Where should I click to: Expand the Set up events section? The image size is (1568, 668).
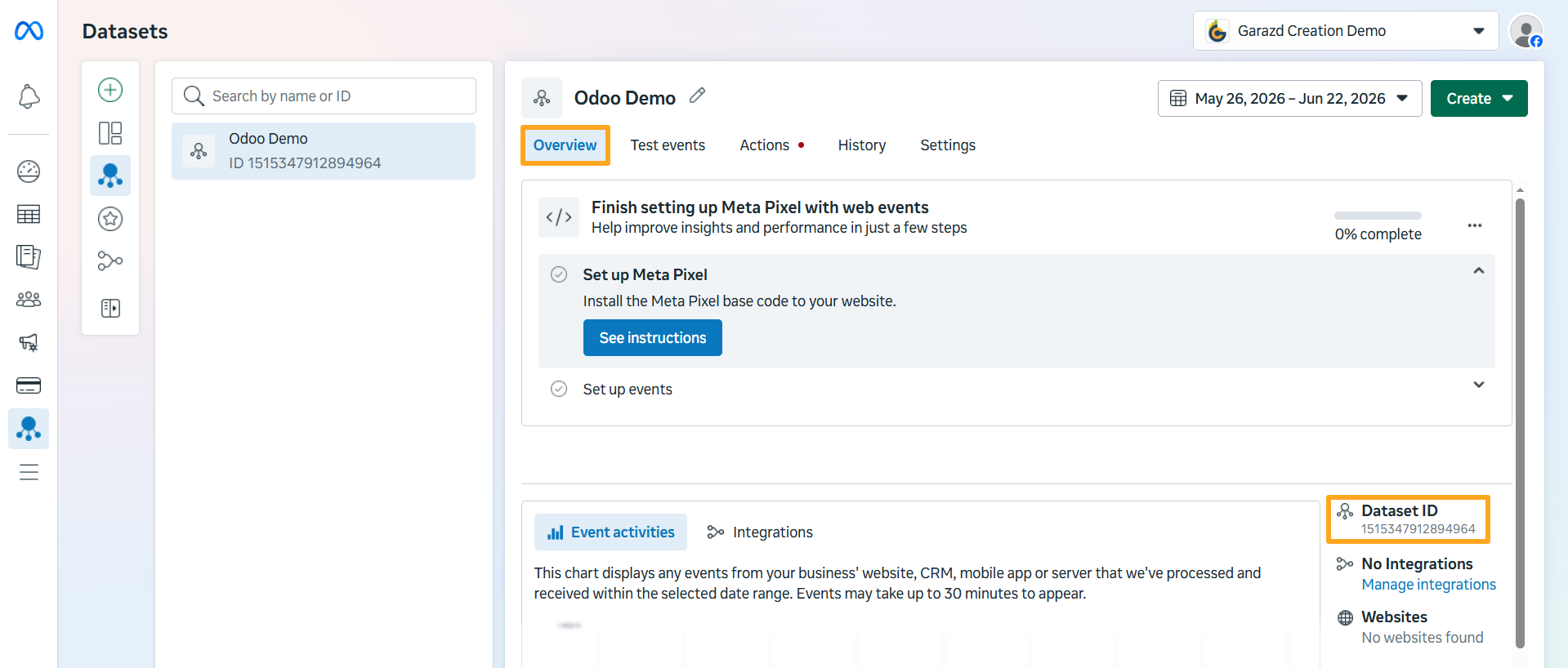click(x=1478, y=385)
